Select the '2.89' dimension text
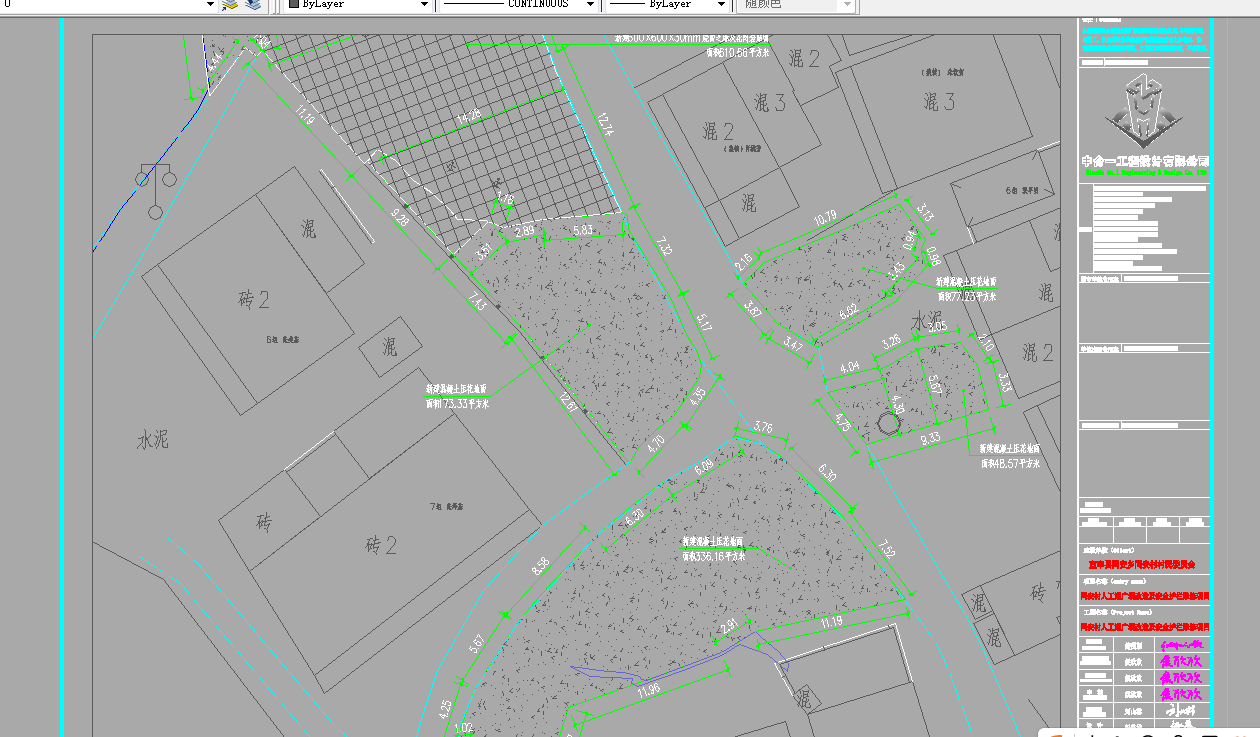 pos(524,230)
